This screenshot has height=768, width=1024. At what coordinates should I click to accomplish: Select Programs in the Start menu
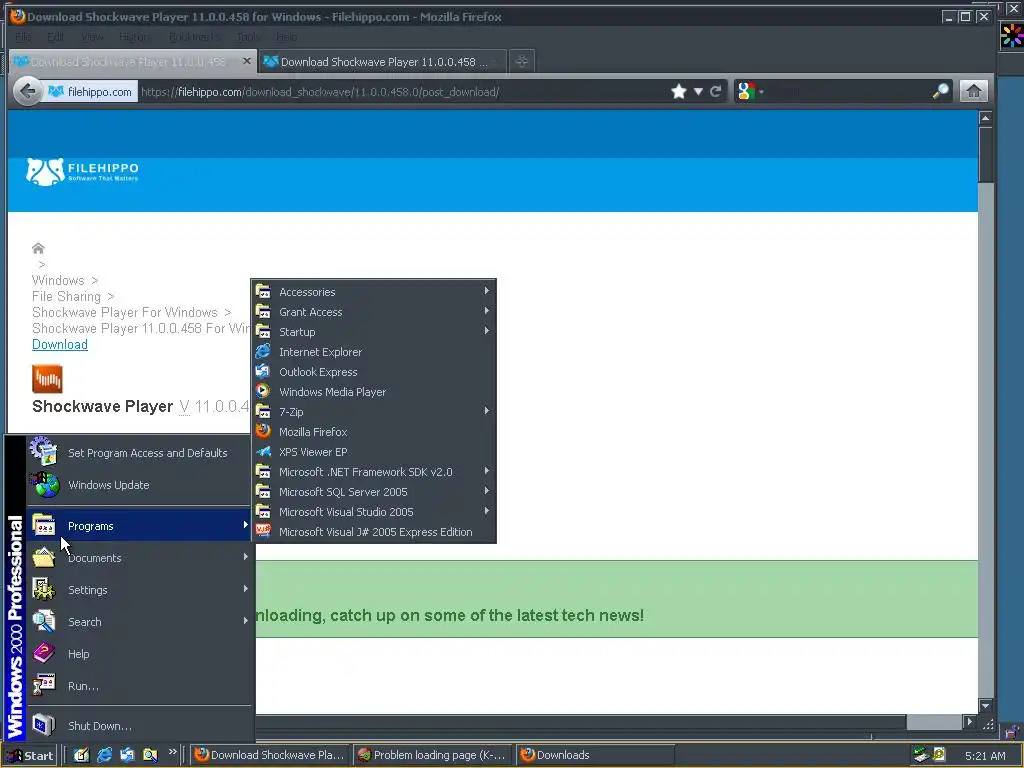(x=140, y=526)
